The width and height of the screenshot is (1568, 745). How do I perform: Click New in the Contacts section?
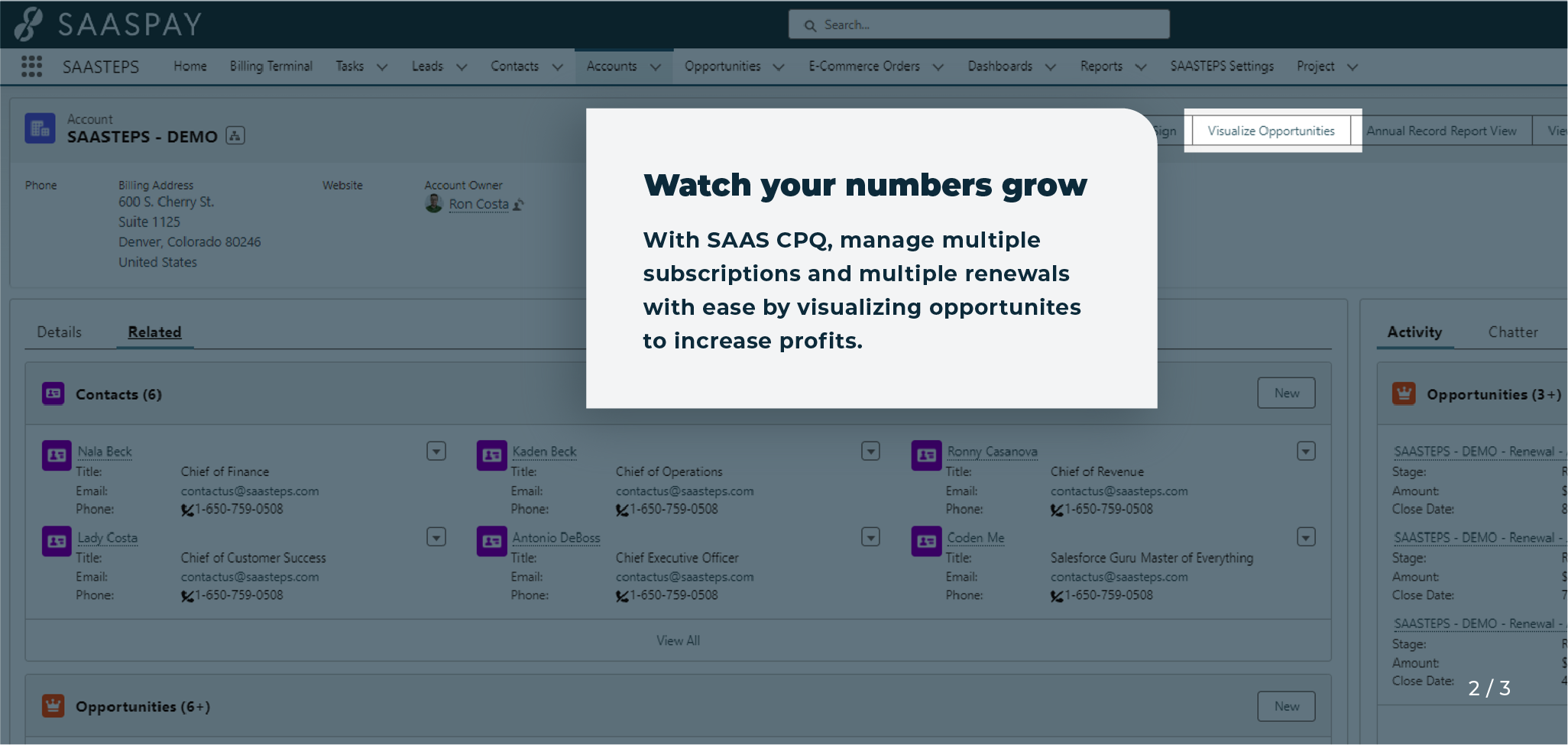tap(1287, 393)
